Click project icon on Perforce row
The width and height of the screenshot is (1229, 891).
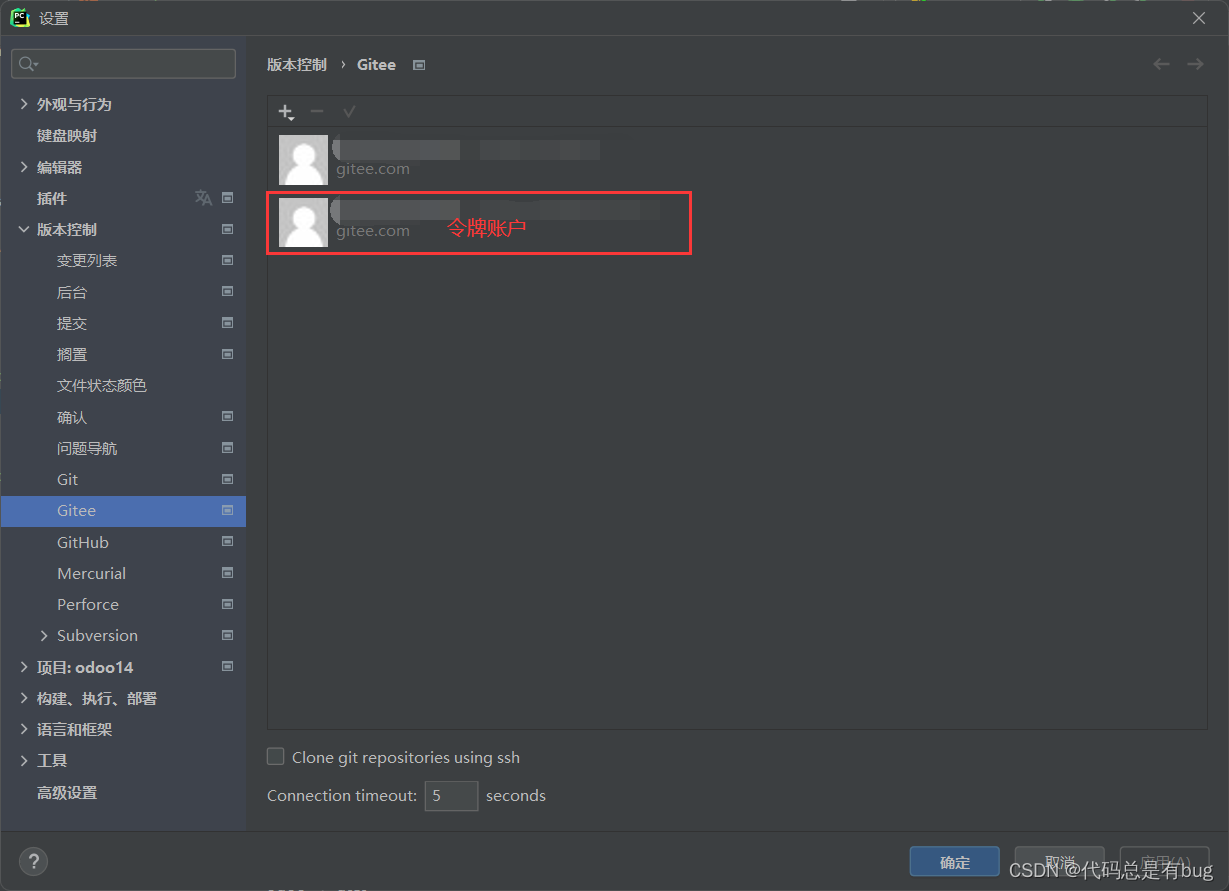pos(228,604)
